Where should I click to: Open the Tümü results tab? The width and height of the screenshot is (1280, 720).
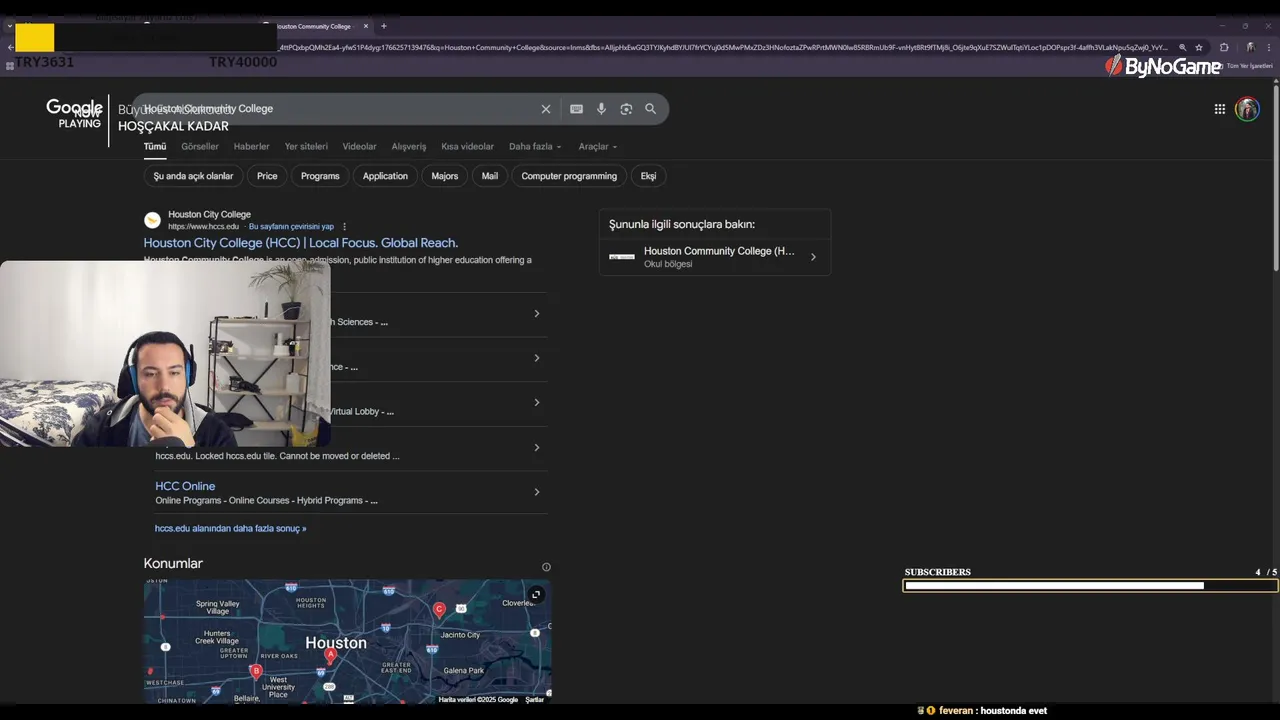coord(155,146)
